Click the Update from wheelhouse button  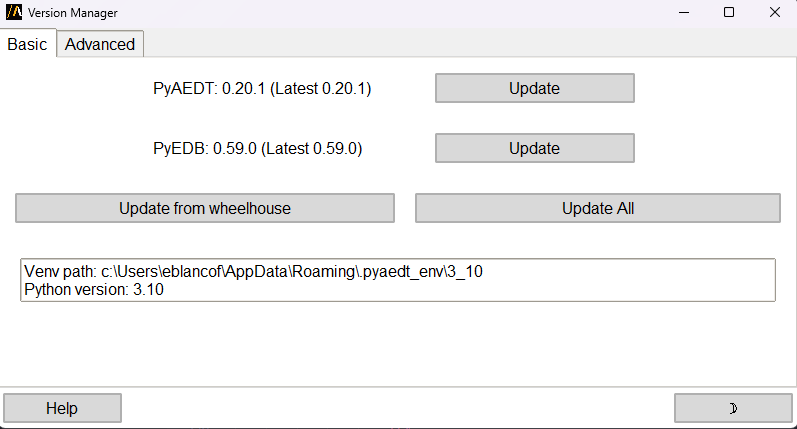click(205, 208)
